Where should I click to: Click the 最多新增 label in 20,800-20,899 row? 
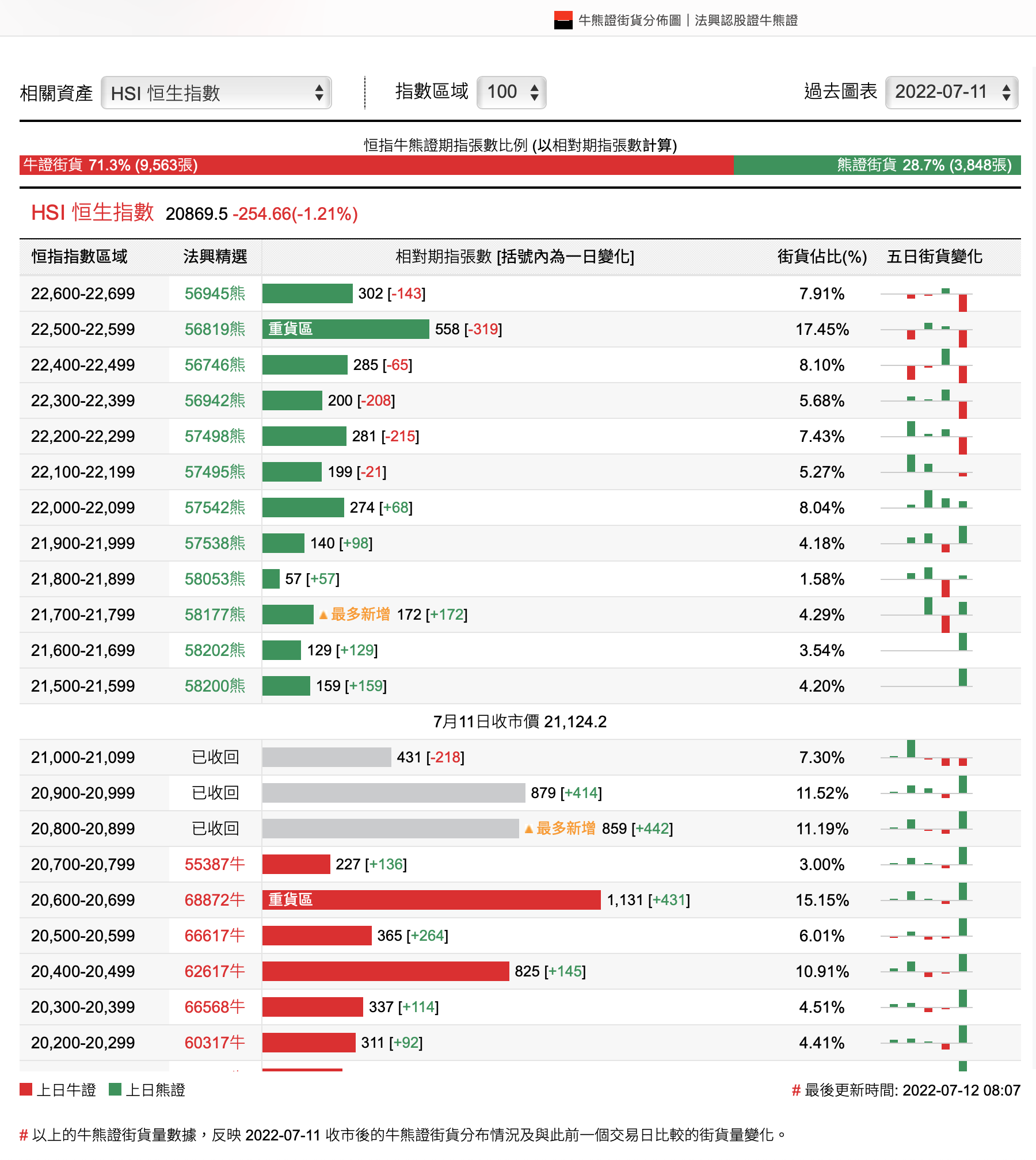pyautogui.click(x=560, y=829)
